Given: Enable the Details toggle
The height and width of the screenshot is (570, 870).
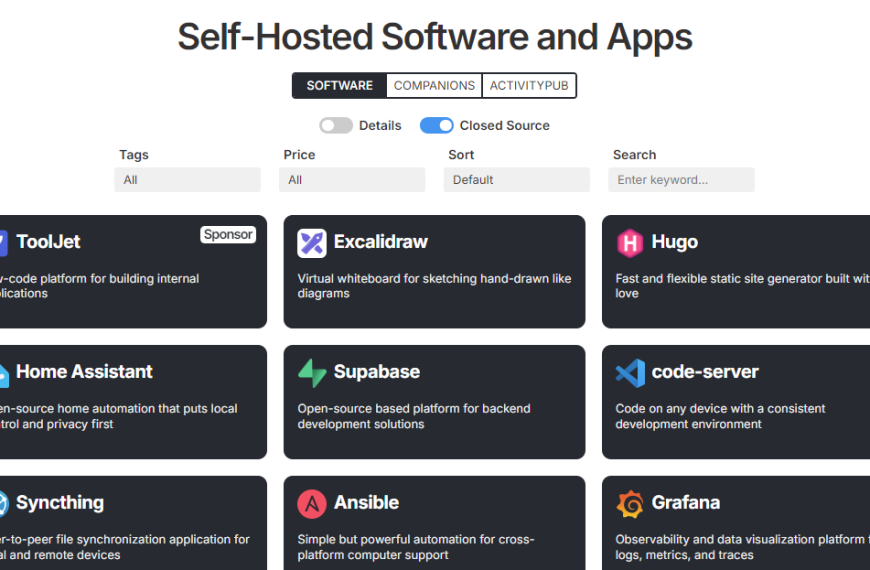Looking at the screenshot, I should [x=336, y=125].
